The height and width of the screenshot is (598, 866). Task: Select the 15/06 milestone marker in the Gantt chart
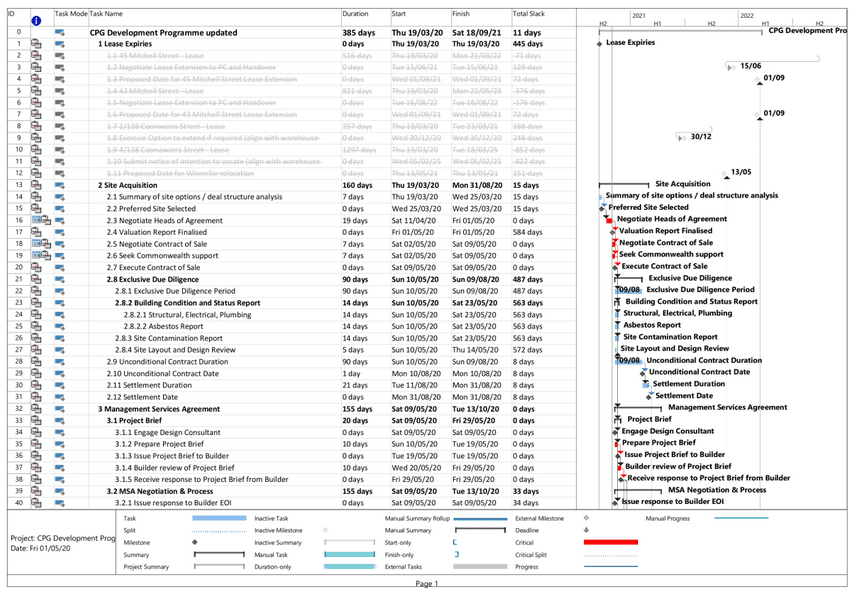click(731, 67)
